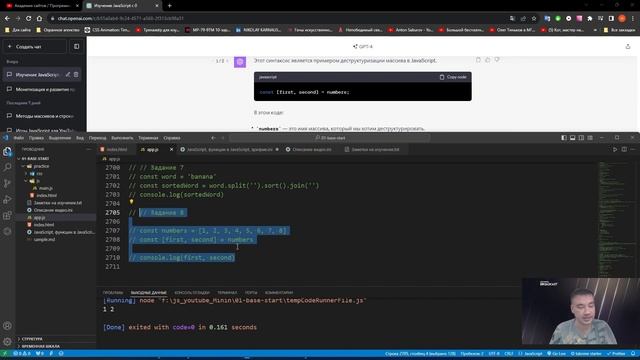Toggle the primary side bar in VS Code
Viewport: 640px width, 360px height.
[564, 138]
